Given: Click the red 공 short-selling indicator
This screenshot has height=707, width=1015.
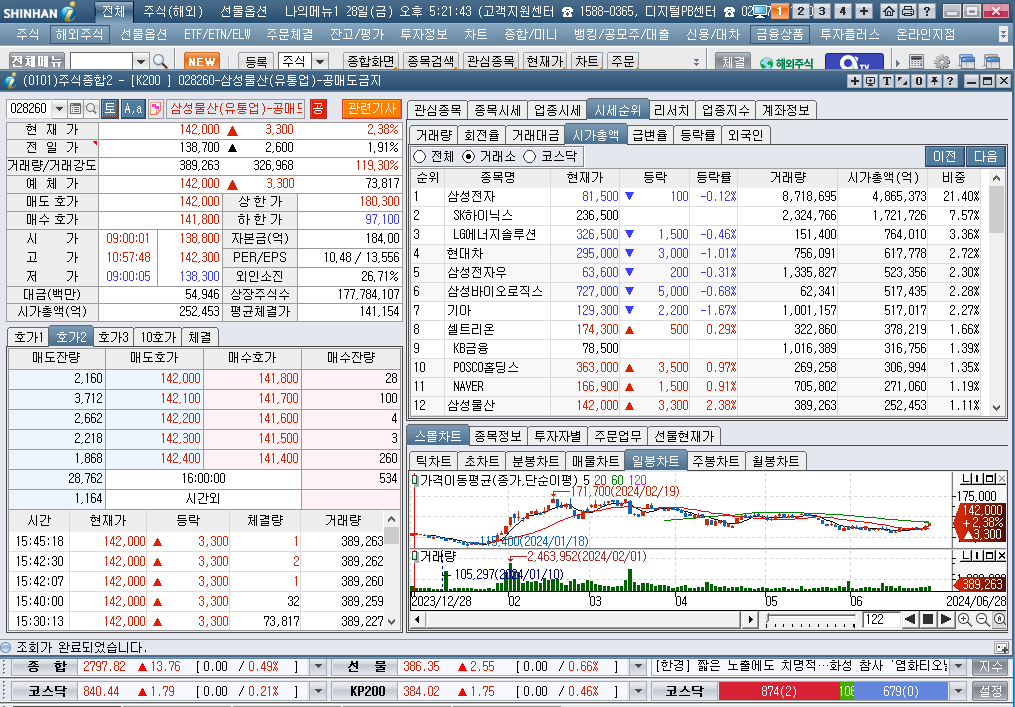Looking at the screenshot, I should pos(318,108).
